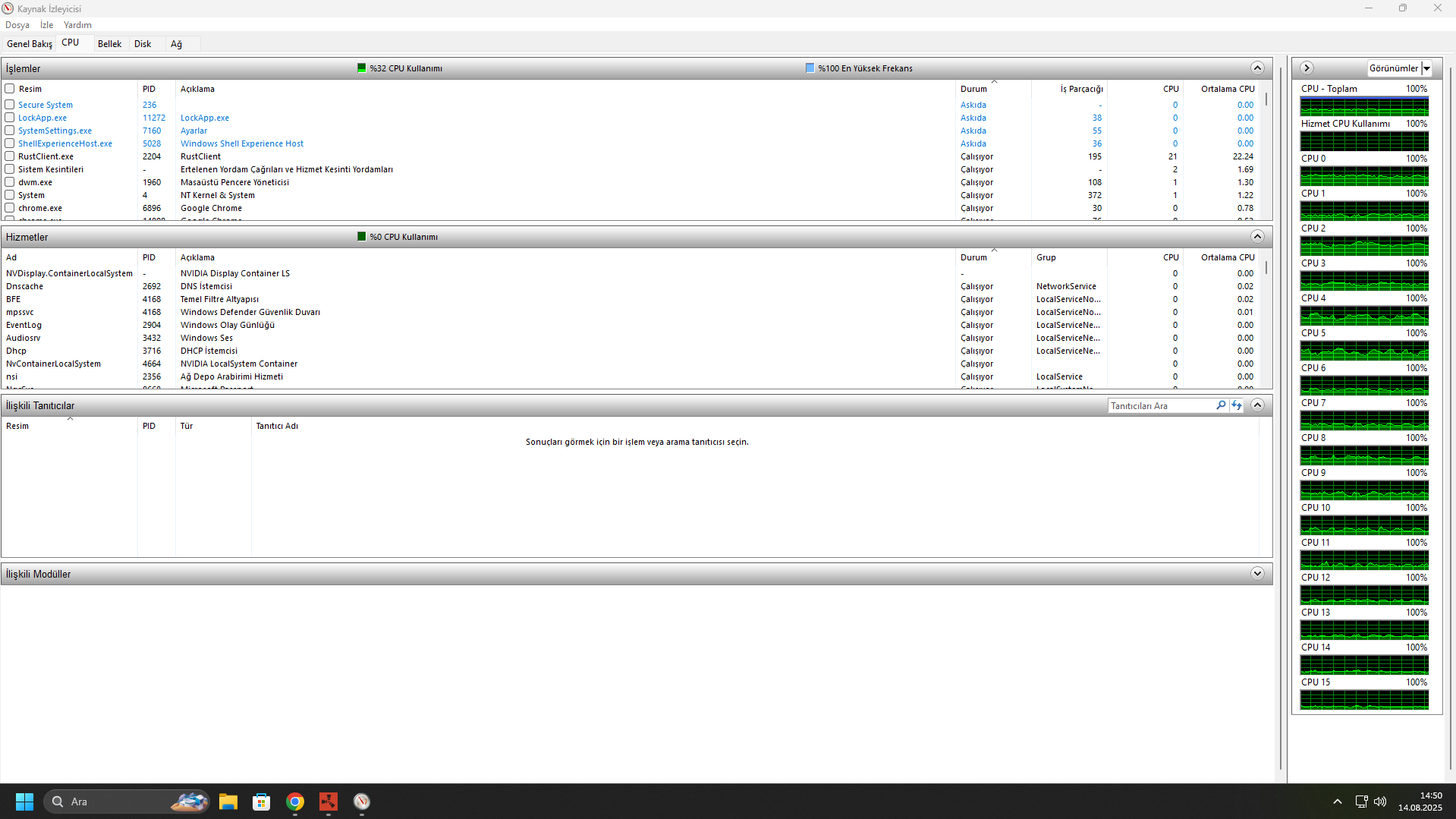The width and height of the screenshot is (1456, 819).
Task: Check the RustClient.exe checkbox
Action: pos(10,156)
